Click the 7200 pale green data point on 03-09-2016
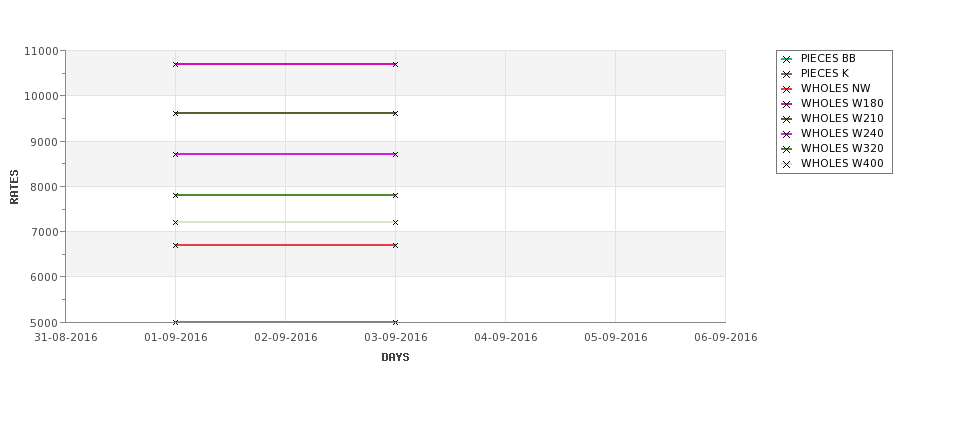This screenshot has width=975, height=429. point(395,222)
